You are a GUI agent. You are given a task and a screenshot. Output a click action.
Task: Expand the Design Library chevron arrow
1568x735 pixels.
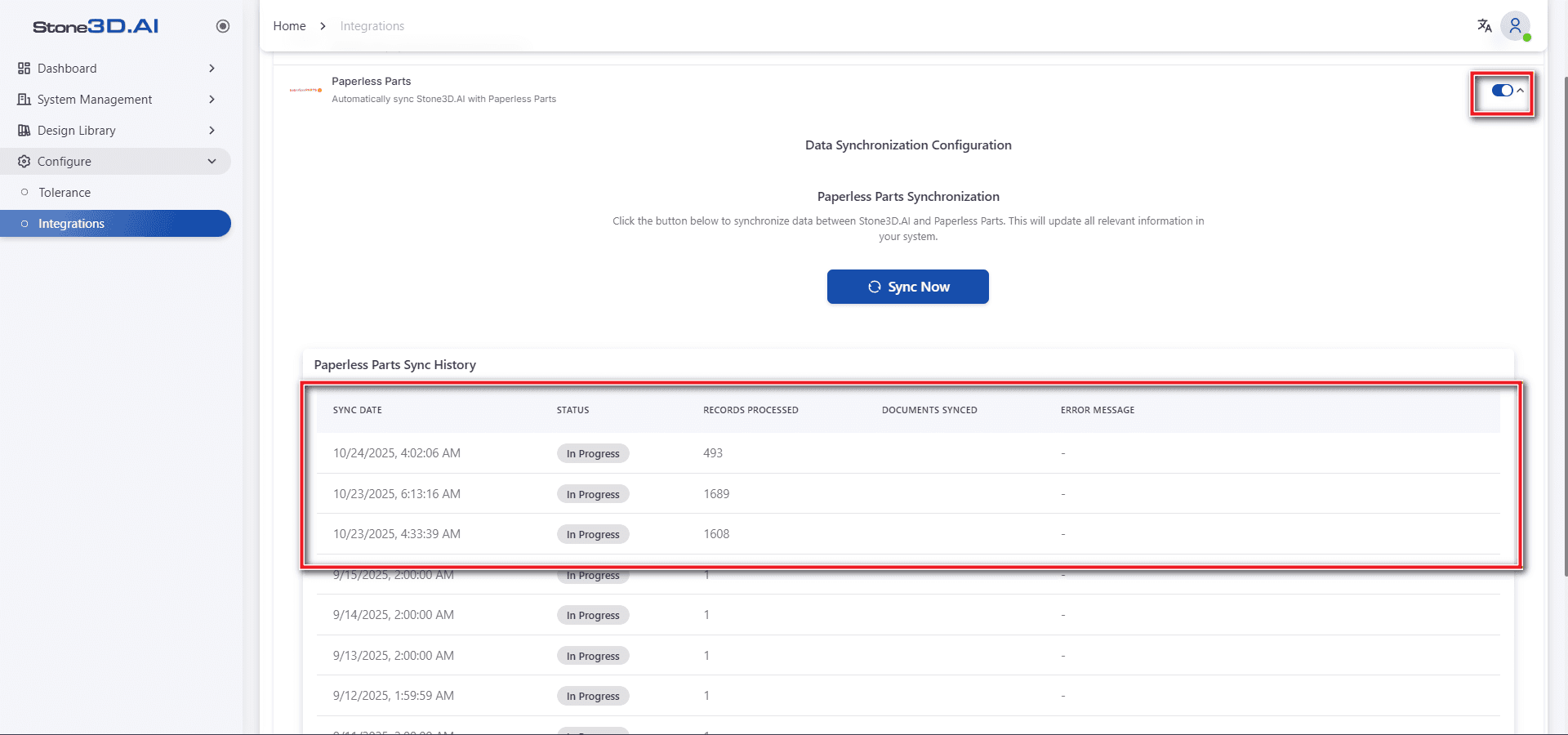click(x=212, y=131)
